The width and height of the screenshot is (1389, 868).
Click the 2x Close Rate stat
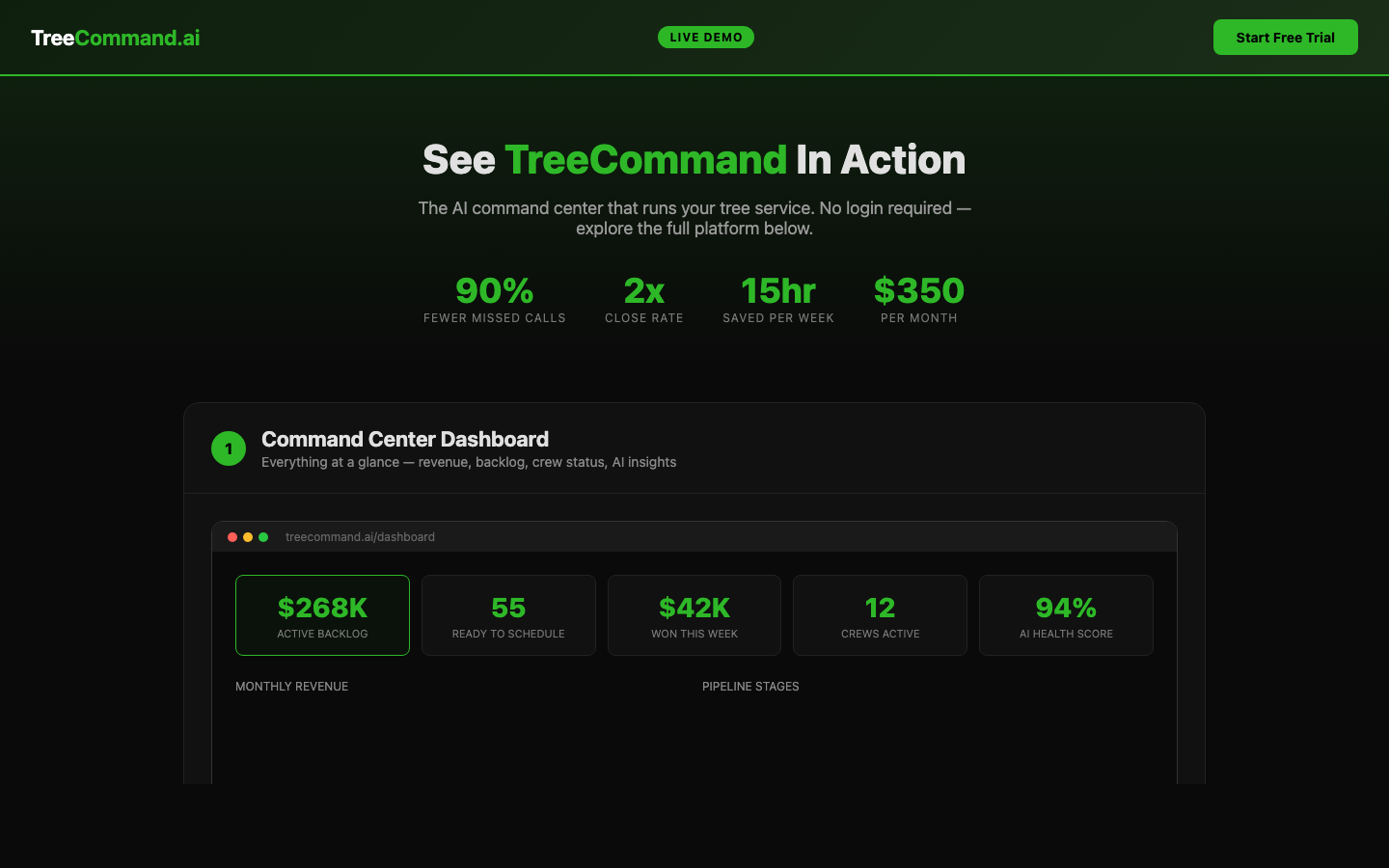pyautogui.click(x=644, y=299)
